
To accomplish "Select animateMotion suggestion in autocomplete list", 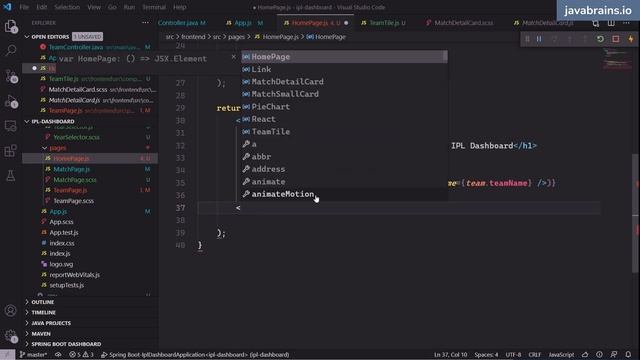I will tap(344, 194).
